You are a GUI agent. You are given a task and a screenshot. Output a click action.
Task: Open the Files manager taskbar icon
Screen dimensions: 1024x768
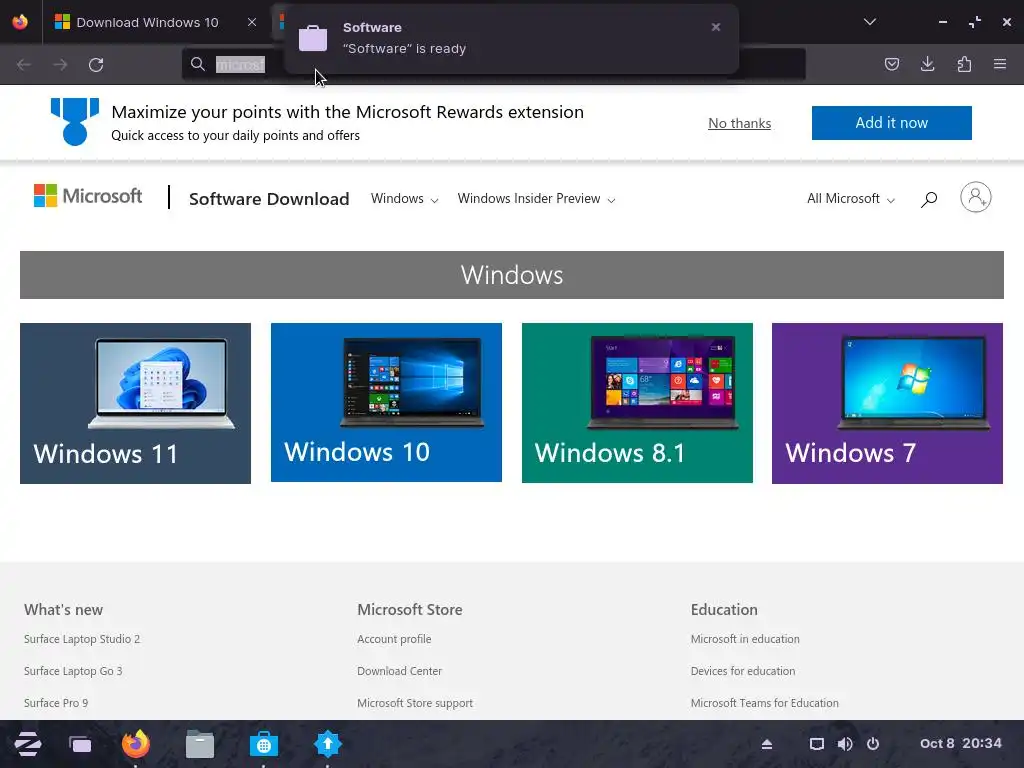(200, 744)
